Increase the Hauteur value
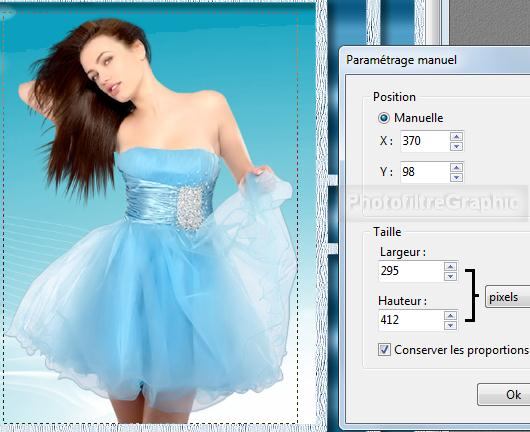 click(x=450, y=316)
